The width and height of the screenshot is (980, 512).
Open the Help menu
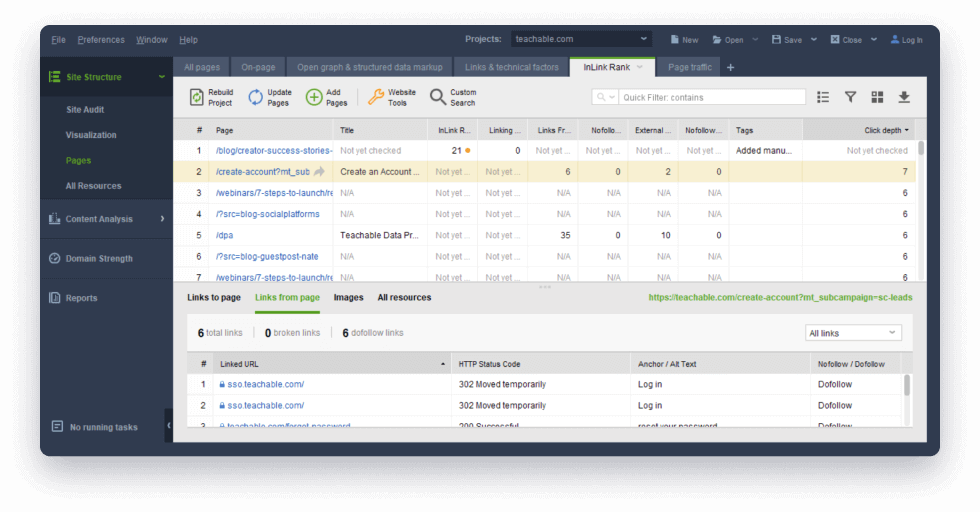188,39
